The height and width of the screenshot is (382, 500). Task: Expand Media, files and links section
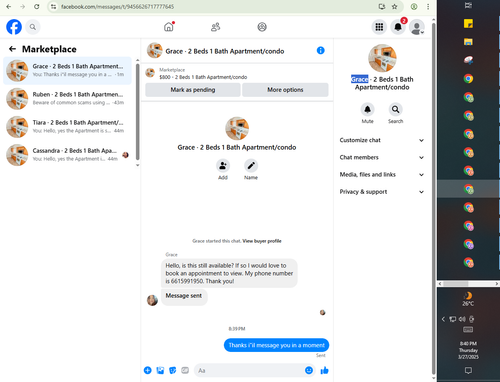(382, 175)
